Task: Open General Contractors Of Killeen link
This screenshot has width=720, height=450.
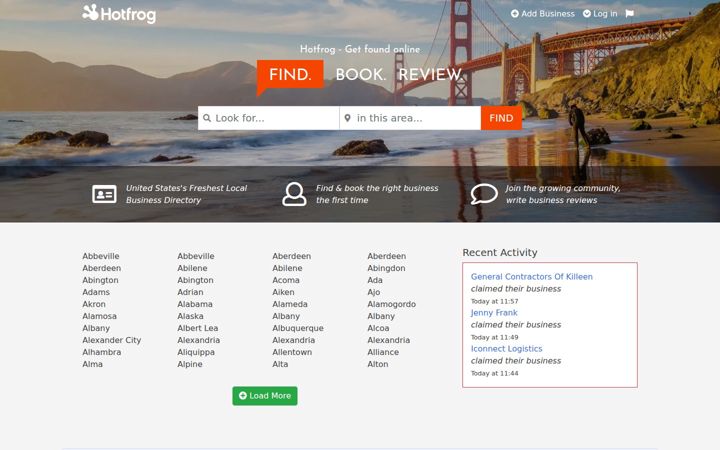Action: 532,276
